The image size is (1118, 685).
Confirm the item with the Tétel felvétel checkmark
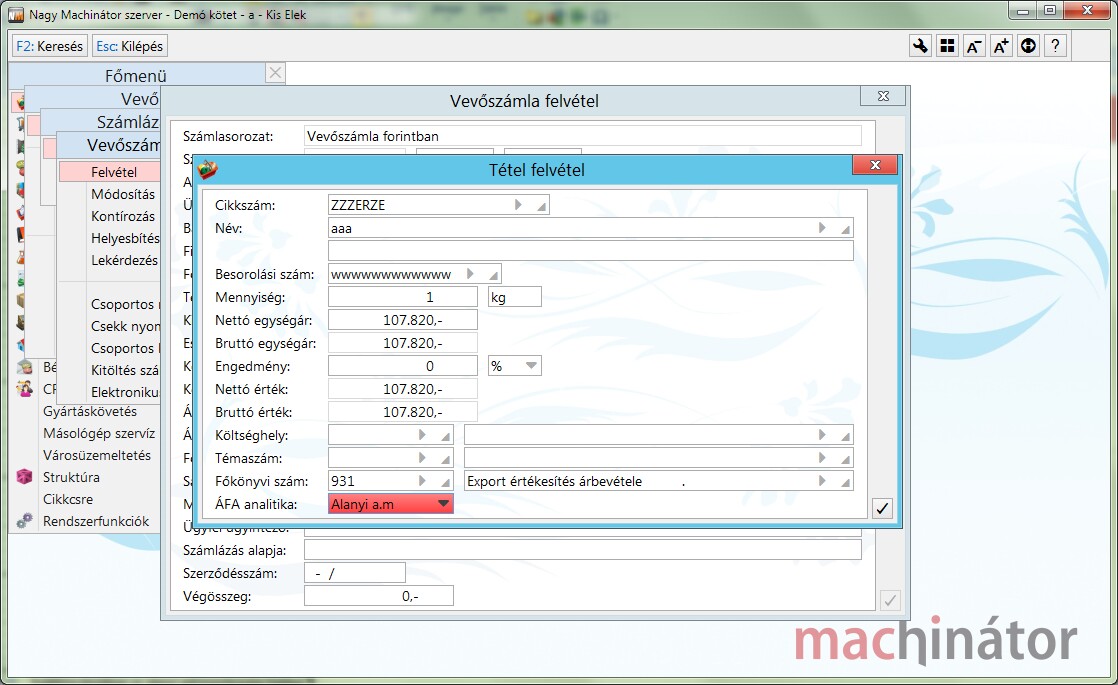tap(882, 508)
